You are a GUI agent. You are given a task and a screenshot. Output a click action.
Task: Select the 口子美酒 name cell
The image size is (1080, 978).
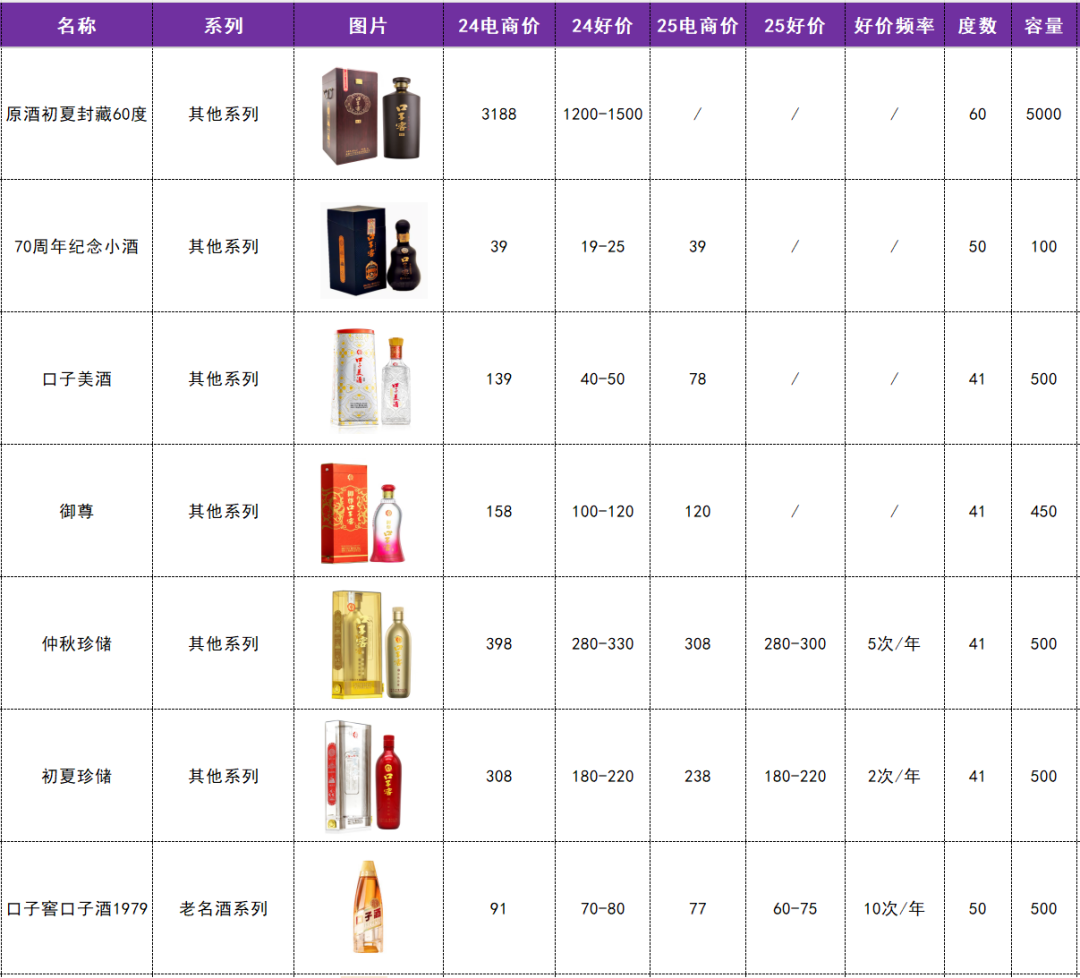coord(76,379)
